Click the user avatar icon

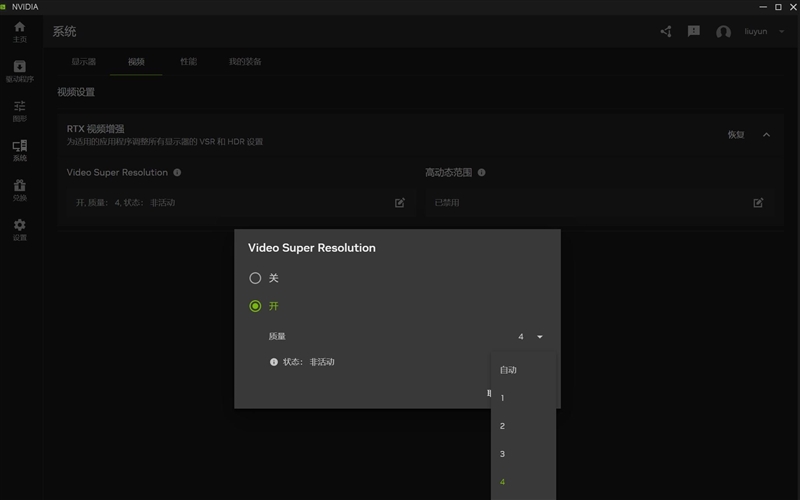(x=723, y=32)
